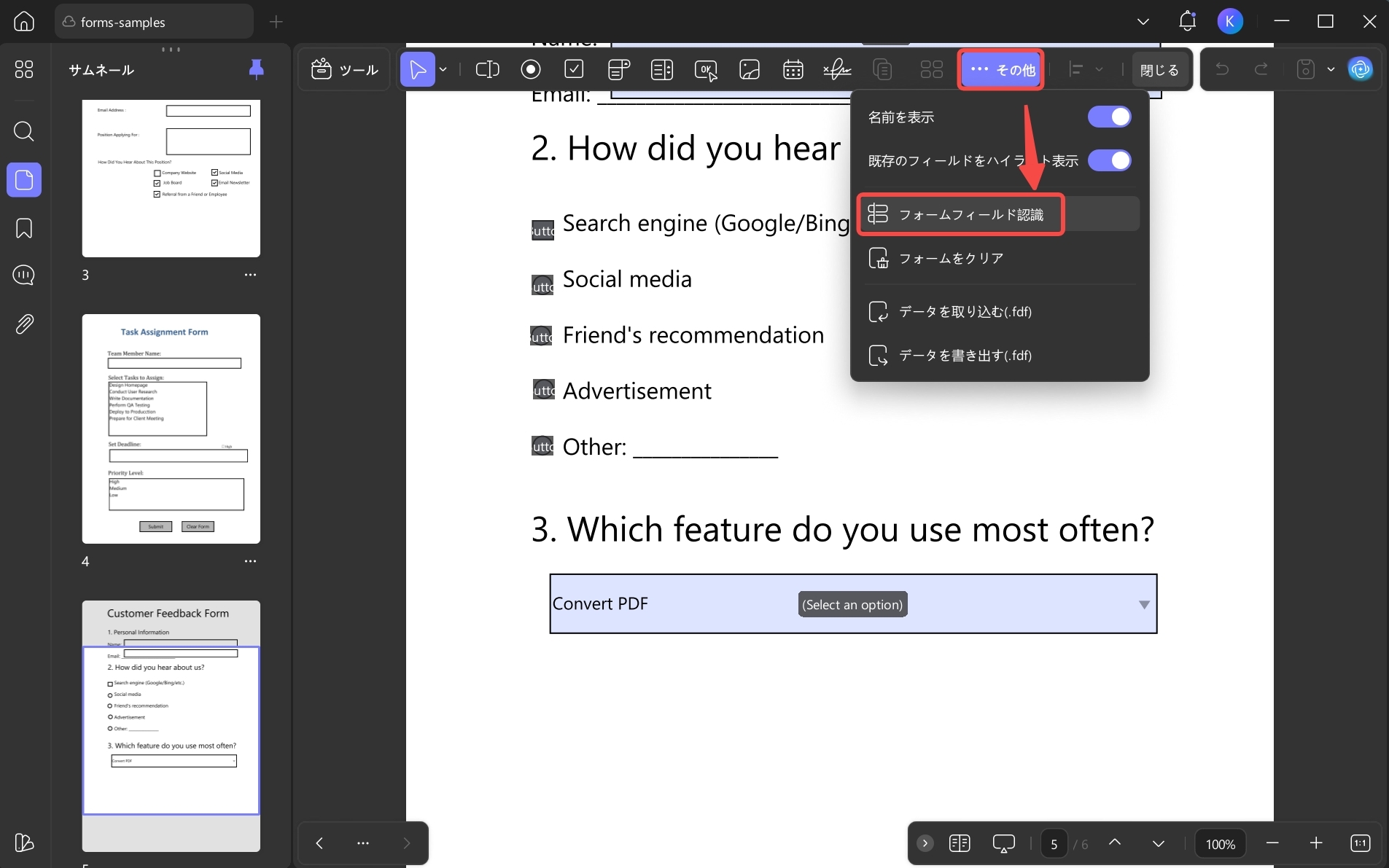Click the 閉じる button

click(1159, 70)
